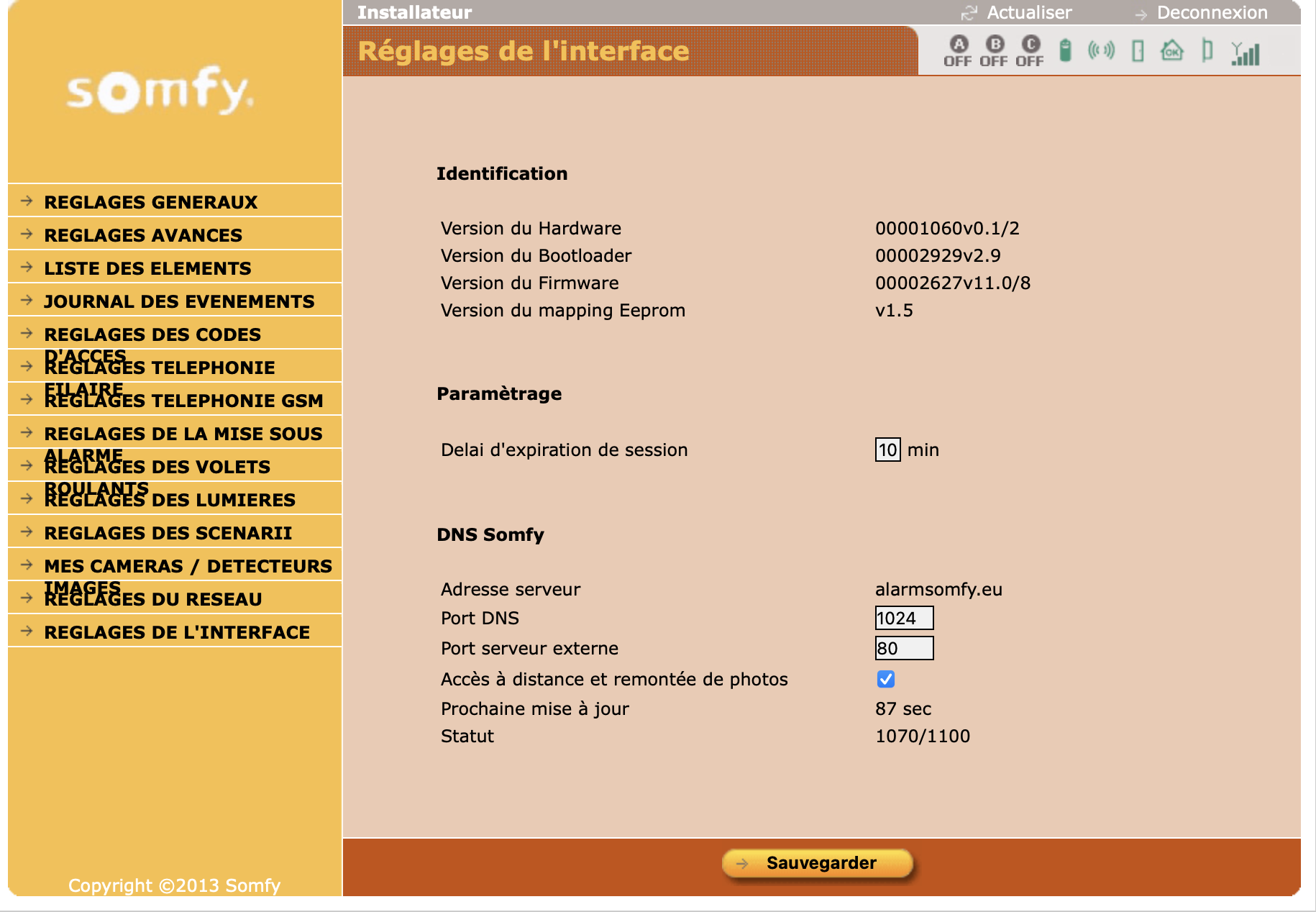Click the closed door status icon
The height and width of the screenshot is (912, 1316).
(1138, 51)
